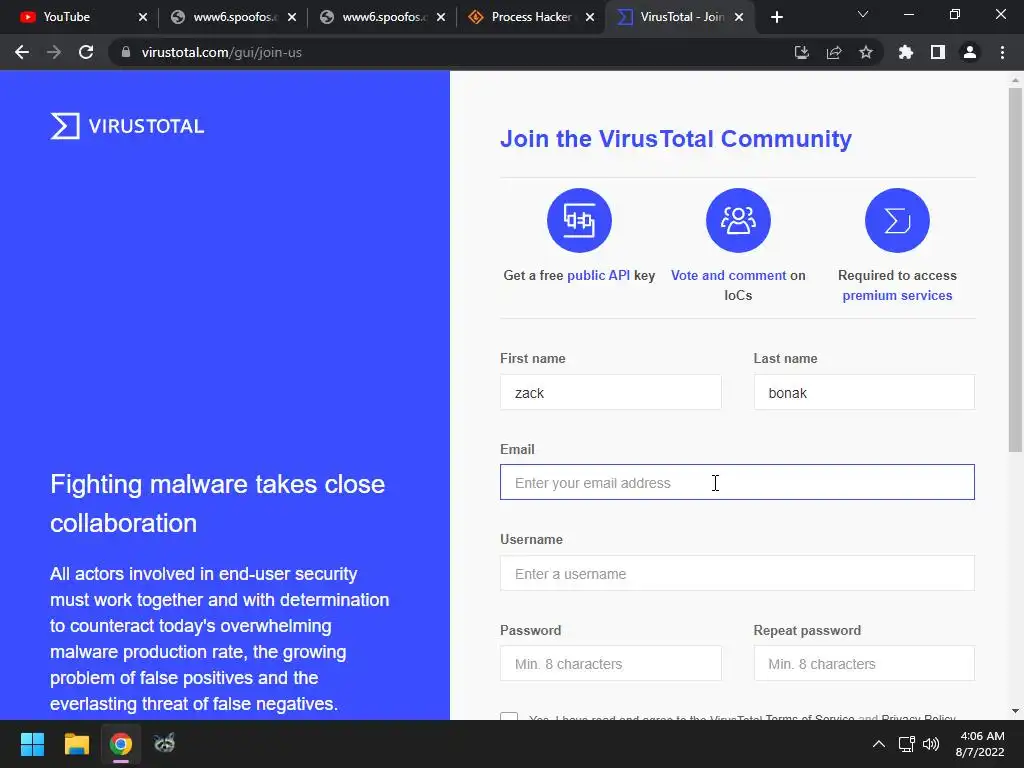Focus the Last name field

[x=864, y=392]
